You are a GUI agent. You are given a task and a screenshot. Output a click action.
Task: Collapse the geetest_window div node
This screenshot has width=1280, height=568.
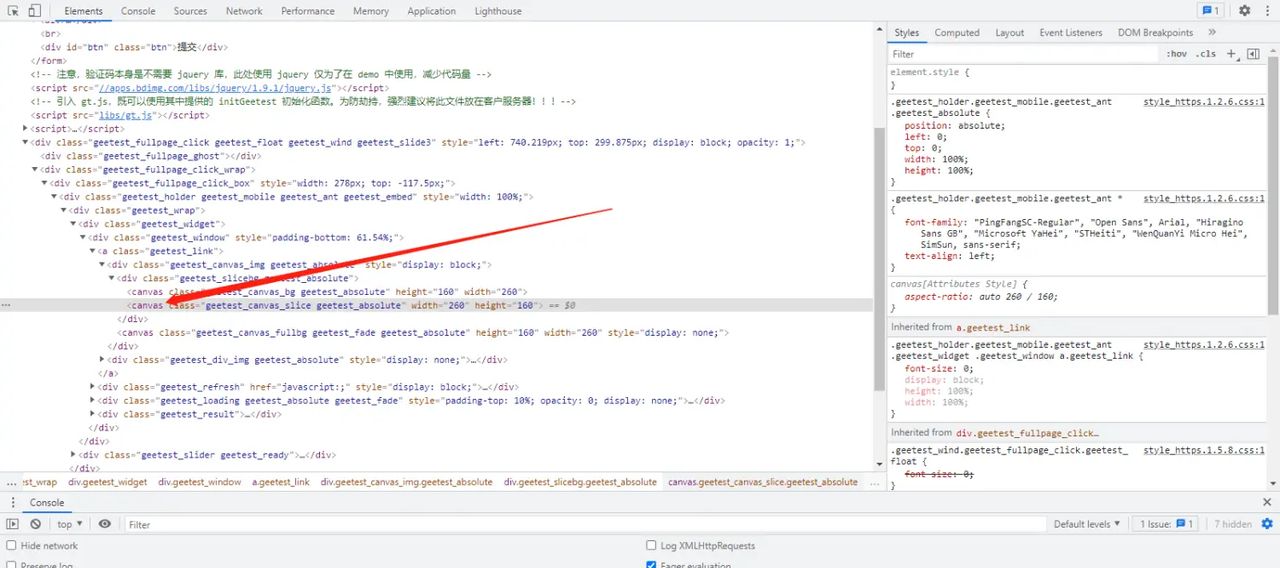tap(83, 238)
